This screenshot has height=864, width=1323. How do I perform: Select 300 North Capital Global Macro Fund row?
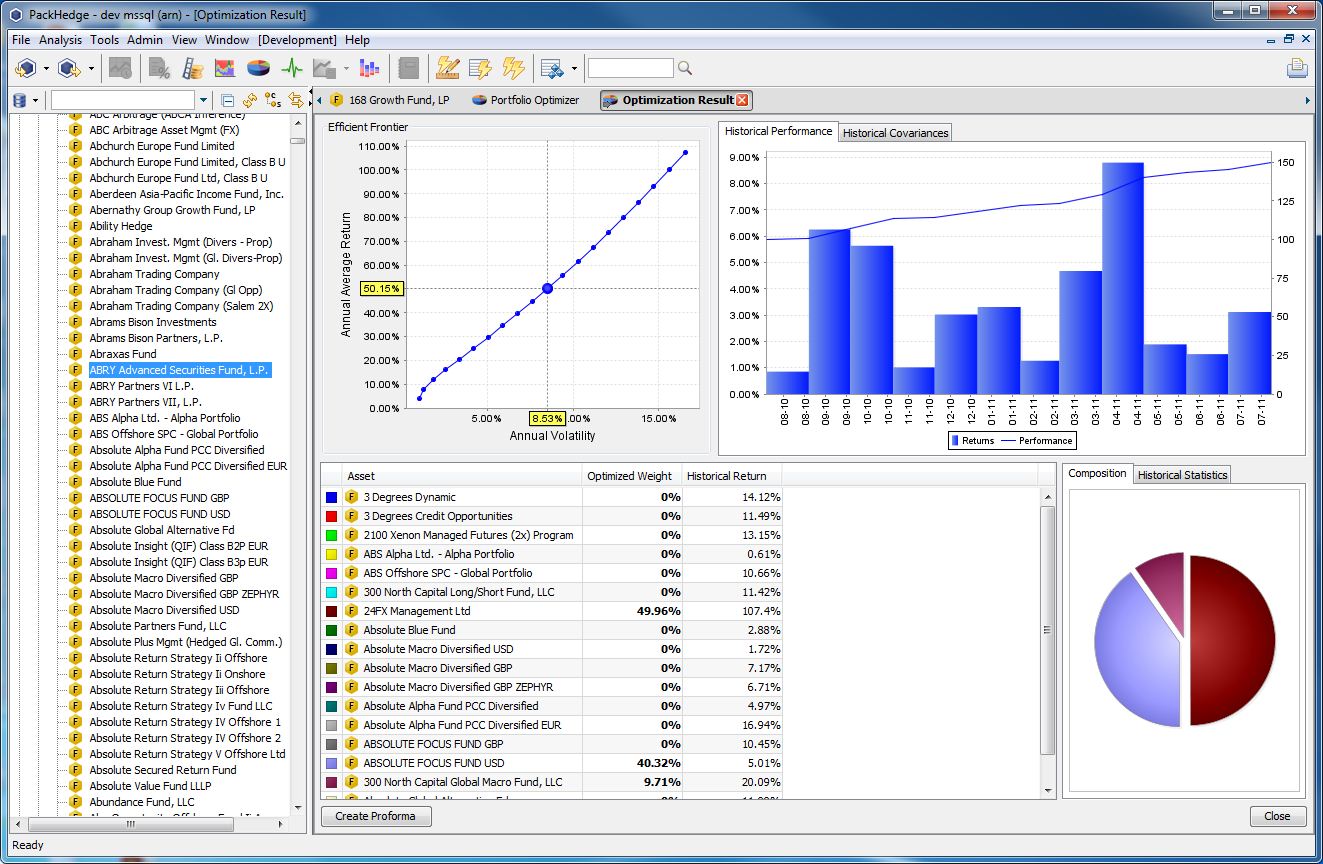[552, 782]
